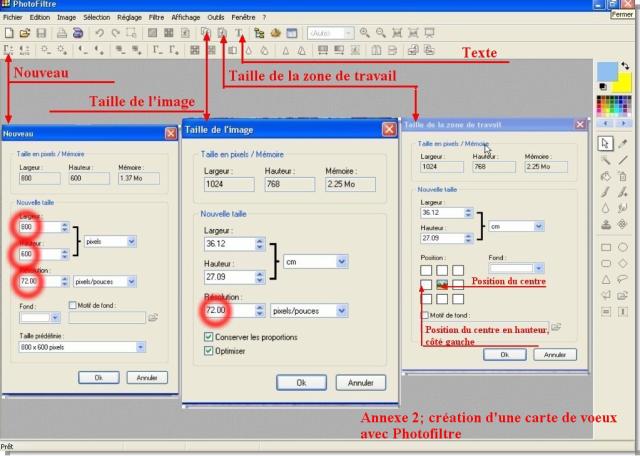Click the Print icon in toolbar
This screenshot has height=456, width=640.
pyautogui.click(x=62, y=33)
